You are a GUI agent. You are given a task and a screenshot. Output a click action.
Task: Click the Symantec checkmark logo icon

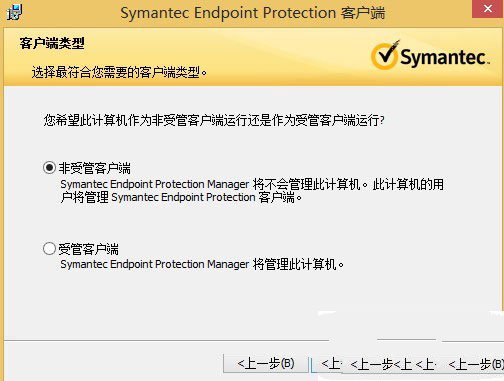(385, 55)
